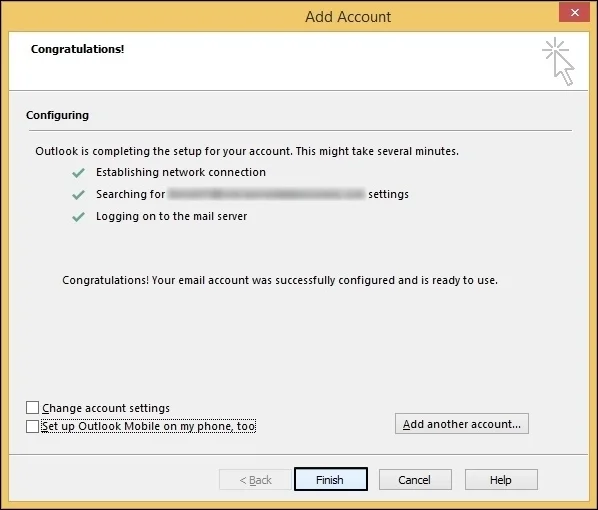598x510 pixels.
Task: Click the successfully configured confirmation message
Action: pos(280,280)
